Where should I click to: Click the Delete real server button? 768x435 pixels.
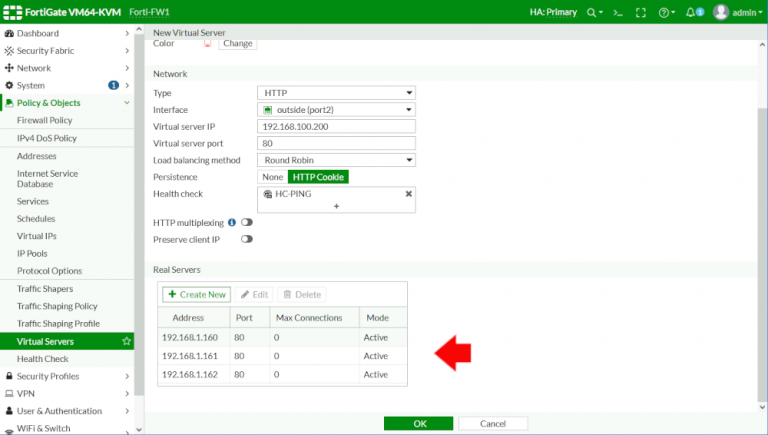point(302,294)
